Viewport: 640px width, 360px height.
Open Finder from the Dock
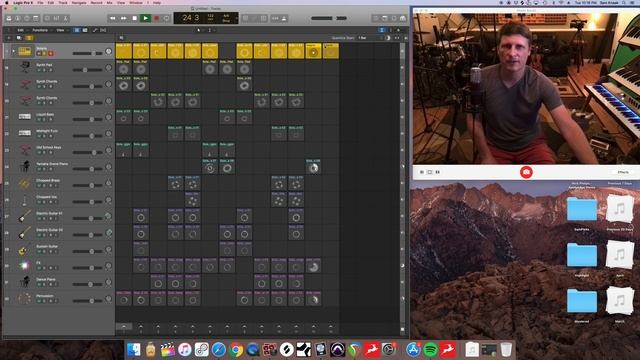coord(133,349)
